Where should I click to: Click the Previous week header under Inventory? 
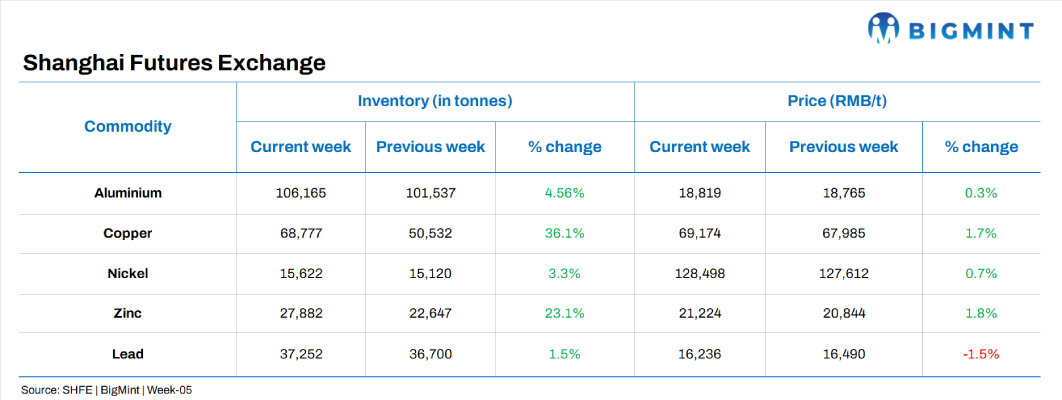tap(430, 147)
